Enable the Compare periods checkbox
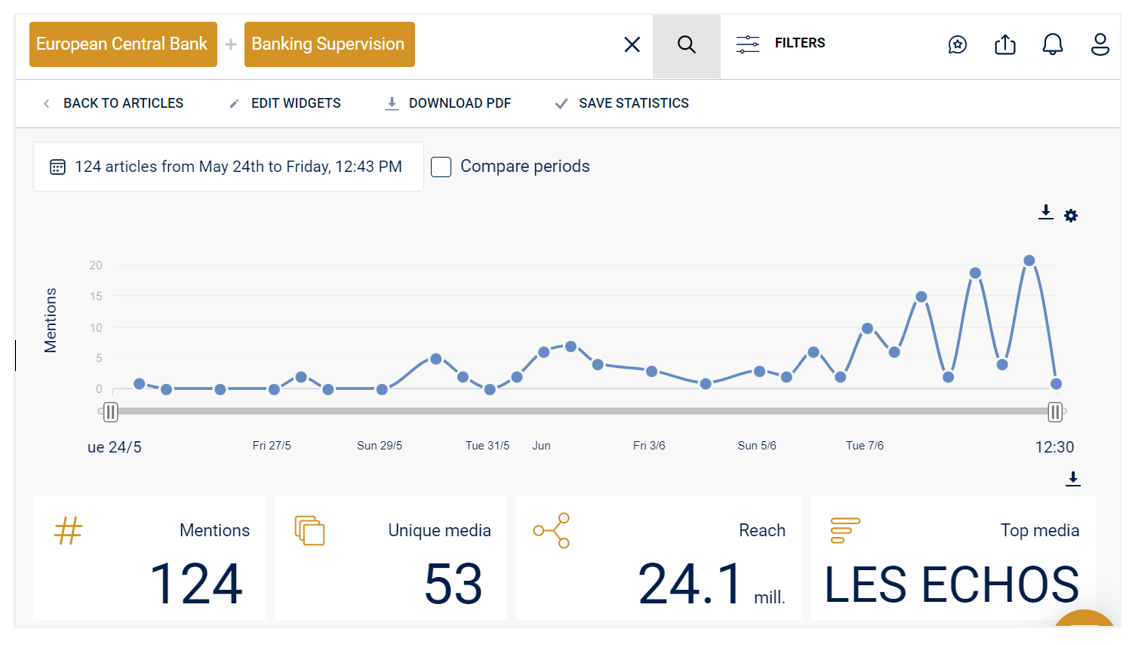1141x645 pixels. [x=441, y=167]
